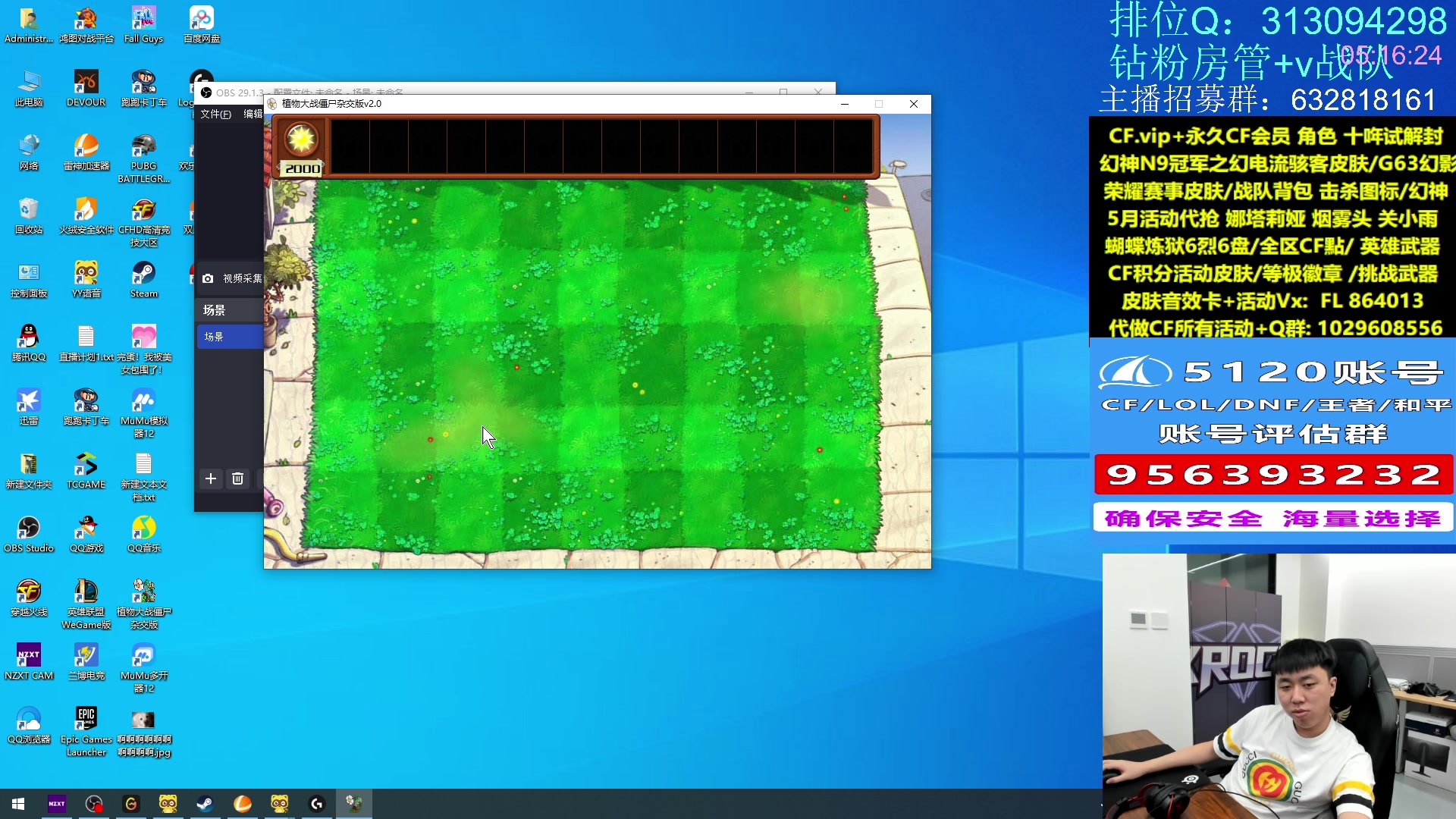Launch the 完蛋！我被美女包围了! desktop shortcut
Screen dimensions: 1456x819
tap(143, 350)
